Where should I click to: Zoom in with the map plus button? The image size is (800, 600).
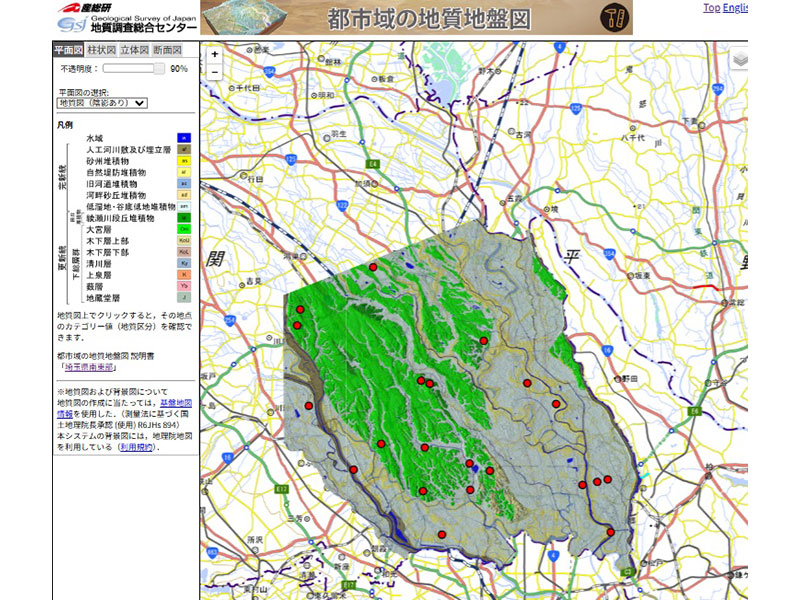click(215, 54)
